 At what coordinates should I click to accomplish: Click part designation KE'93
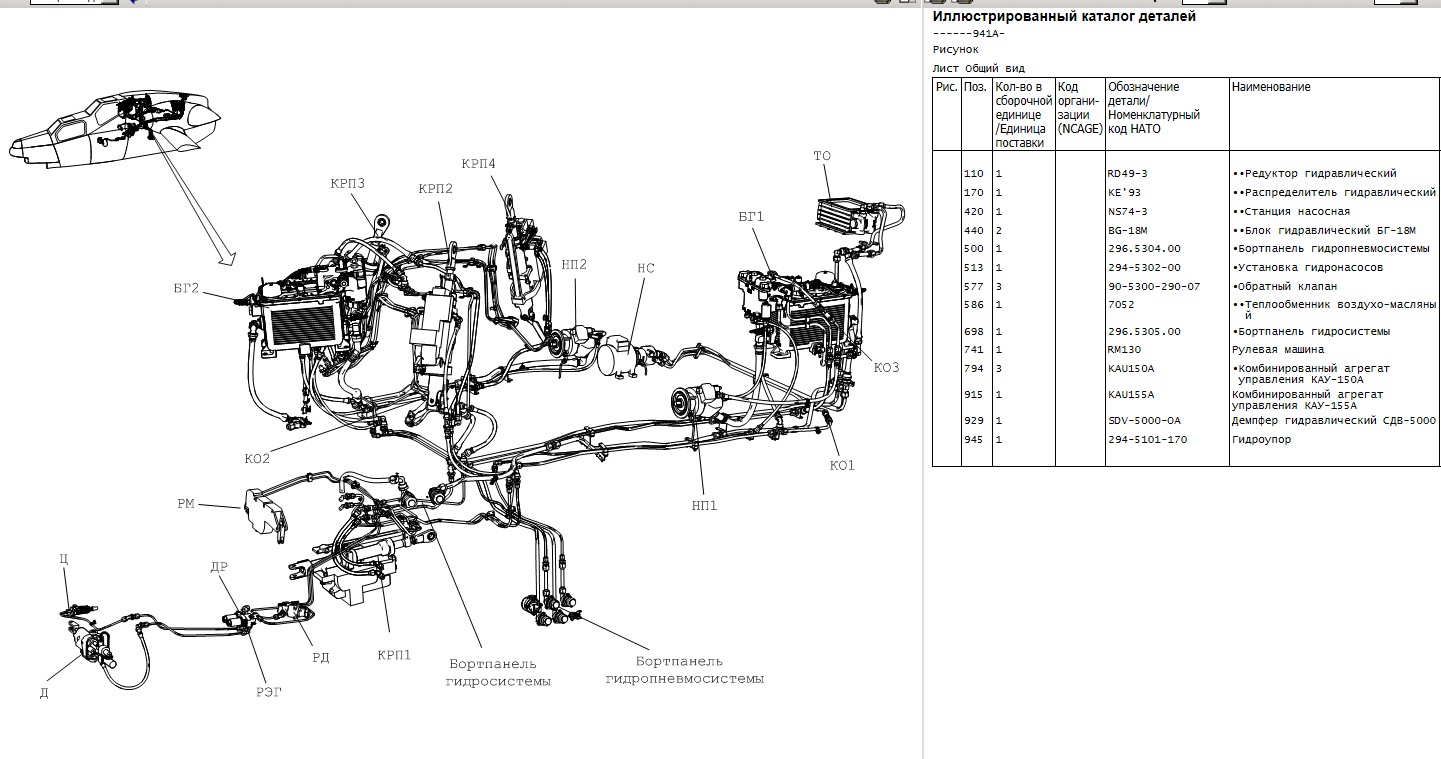[x=1125, y=192]
